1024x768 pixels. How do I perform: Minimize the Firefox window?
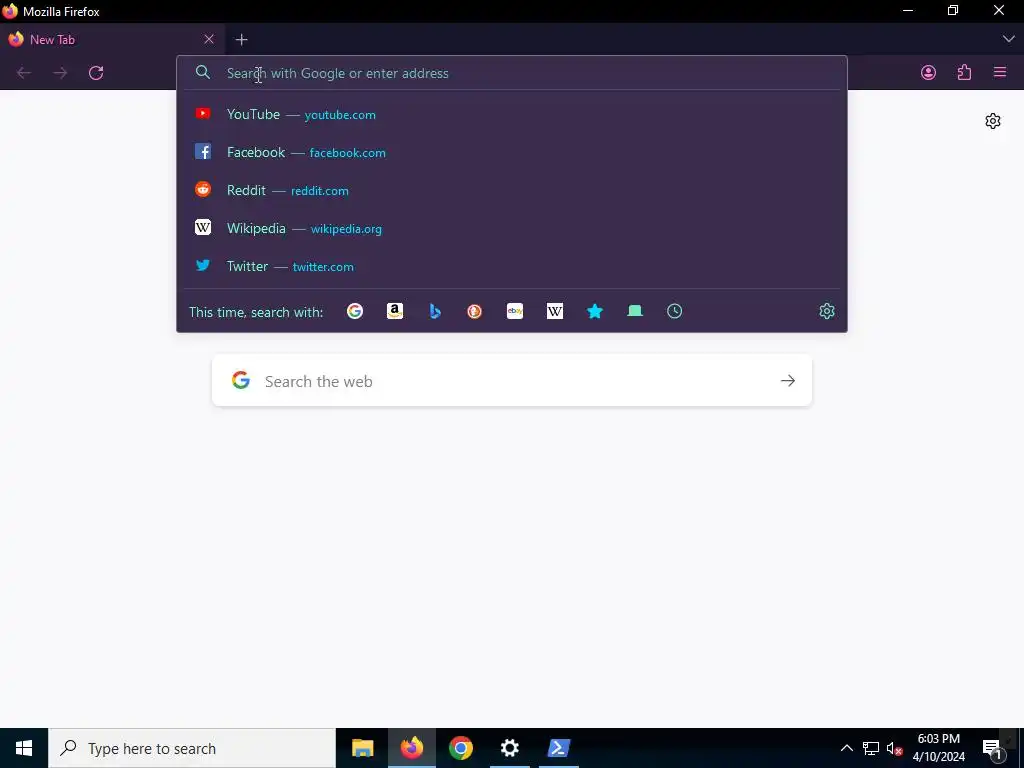point(908,11)
